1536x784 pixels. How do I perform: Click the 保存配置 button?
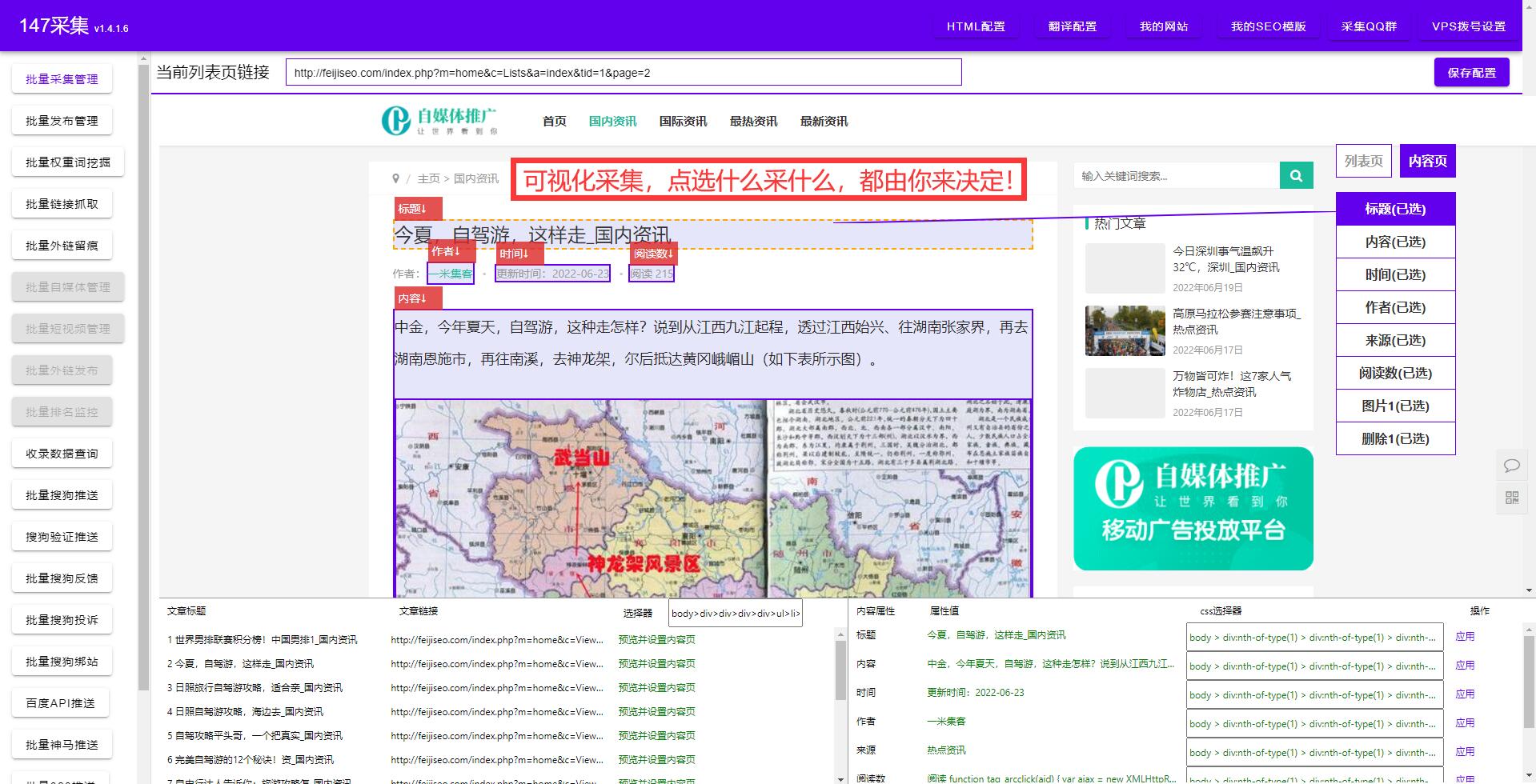tap(1471, 72)
